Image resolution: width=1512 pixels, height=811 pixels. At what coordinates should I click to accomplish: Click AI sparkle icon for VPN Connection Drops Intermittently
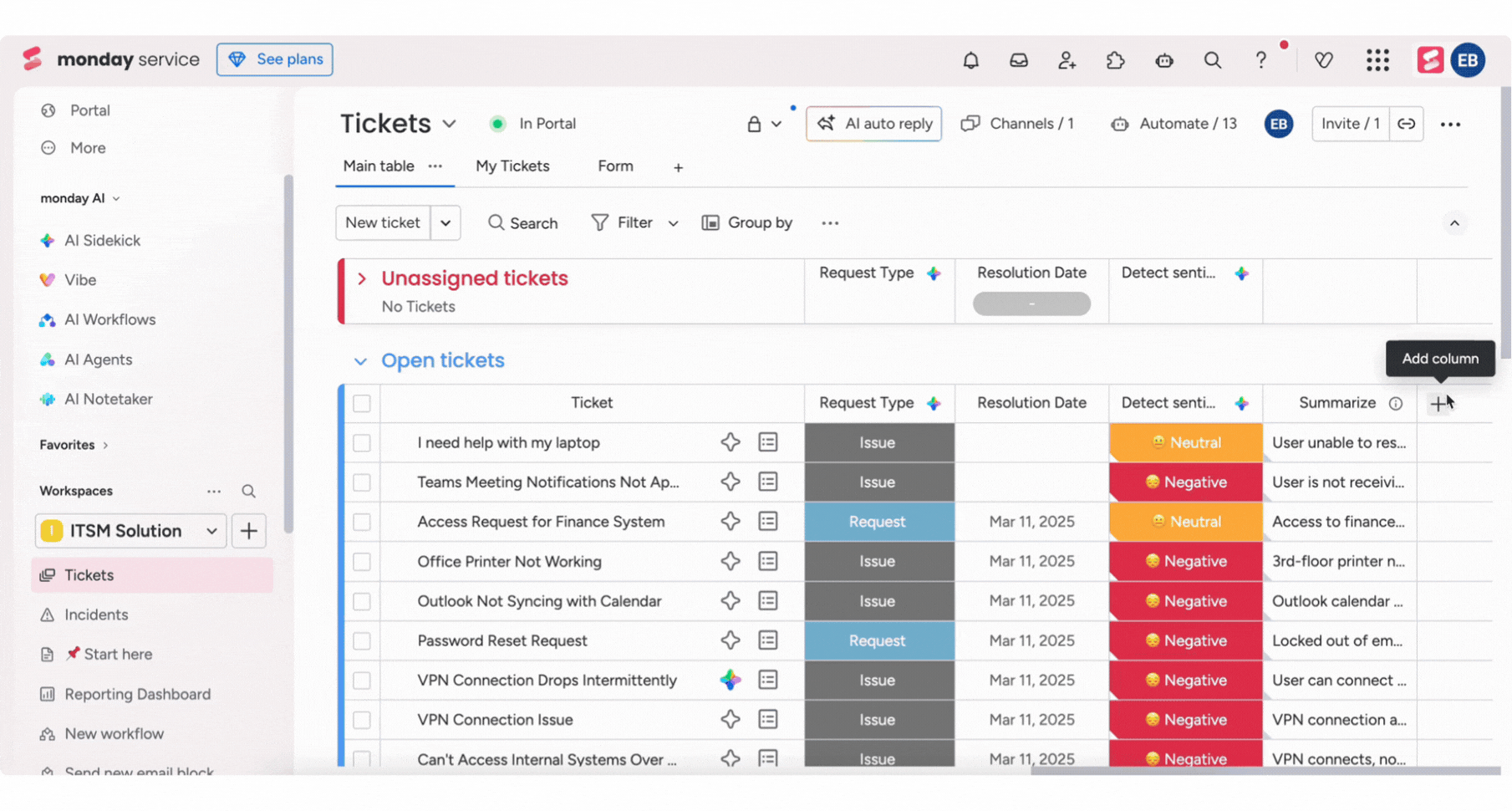tap(731, 681)
